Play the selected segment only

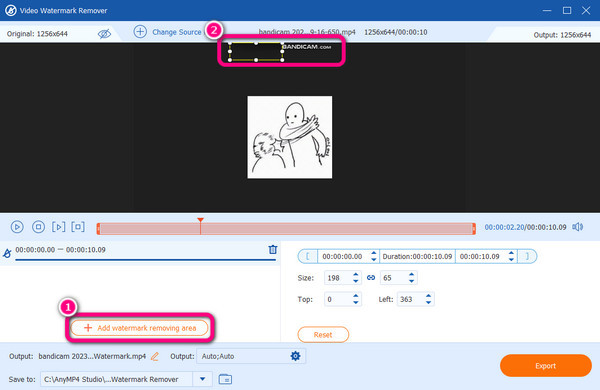(59, 227)
